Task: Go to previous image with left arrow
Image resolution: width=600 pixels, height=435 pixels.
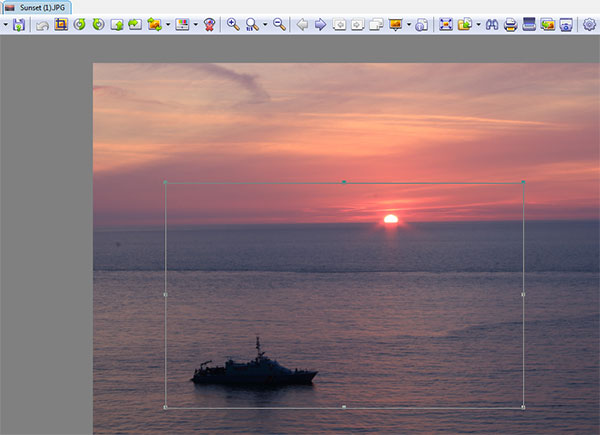Action: click(x=302, y=24)
